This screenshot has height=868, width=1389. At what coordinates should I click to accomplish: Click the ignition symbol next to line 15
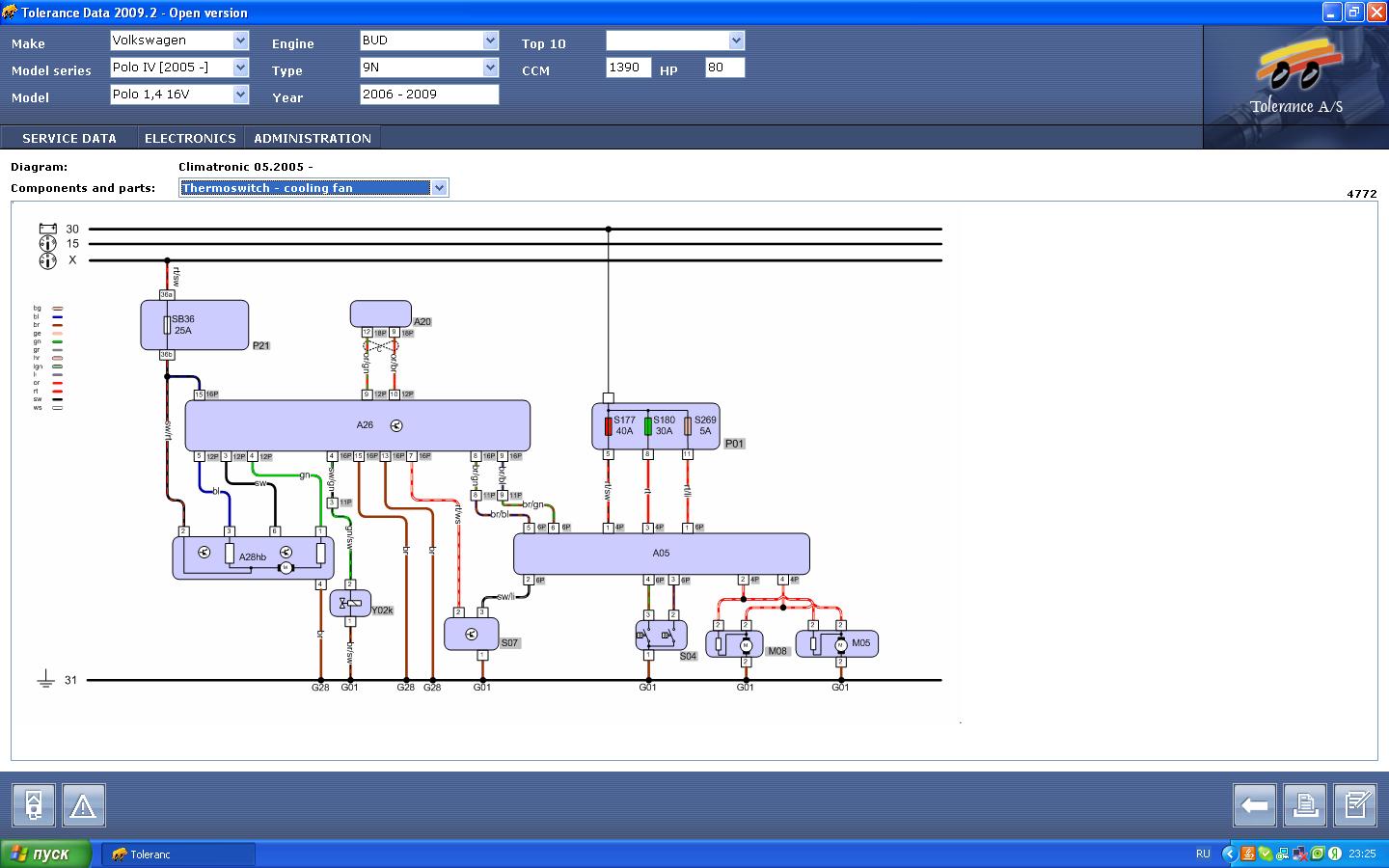(x=47, y=244)
